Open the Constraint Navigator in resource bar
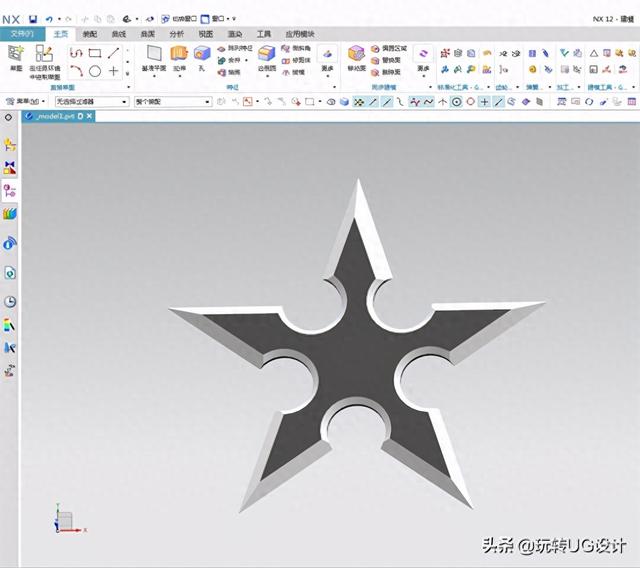640x568 pixels. point(9,167)
